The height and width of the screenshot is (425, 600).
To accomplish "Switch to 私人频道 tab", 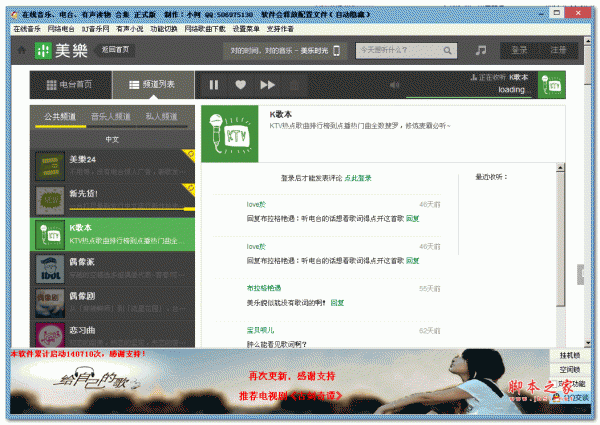I will [x=161, y=117].
